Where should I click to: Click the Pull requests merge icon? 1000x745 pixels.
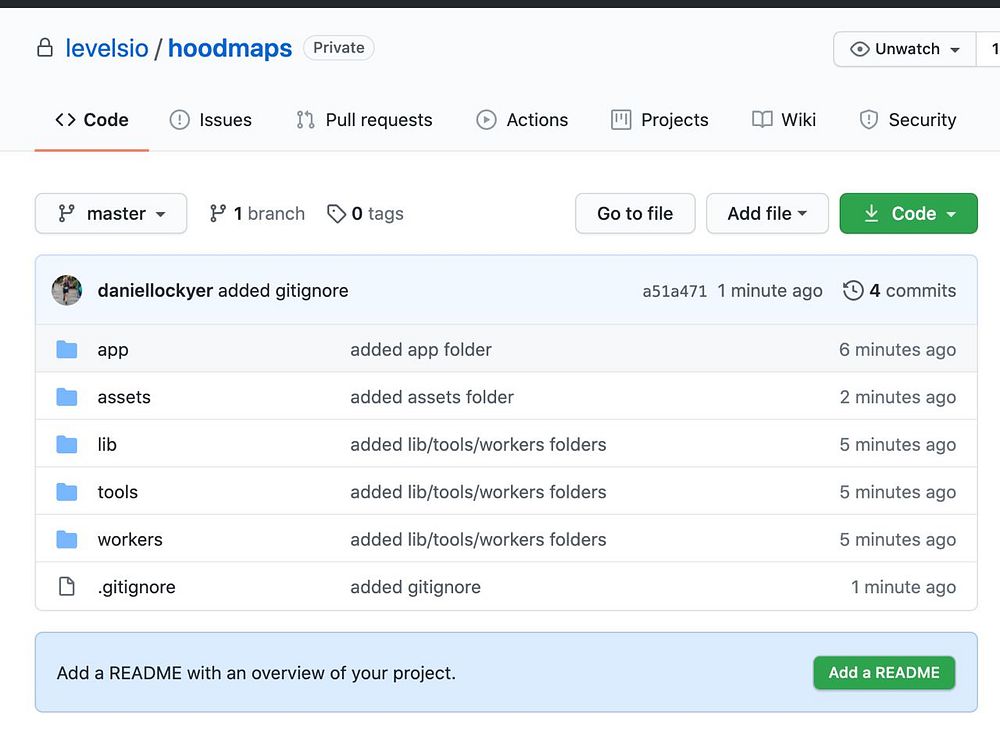pos(305,120)
